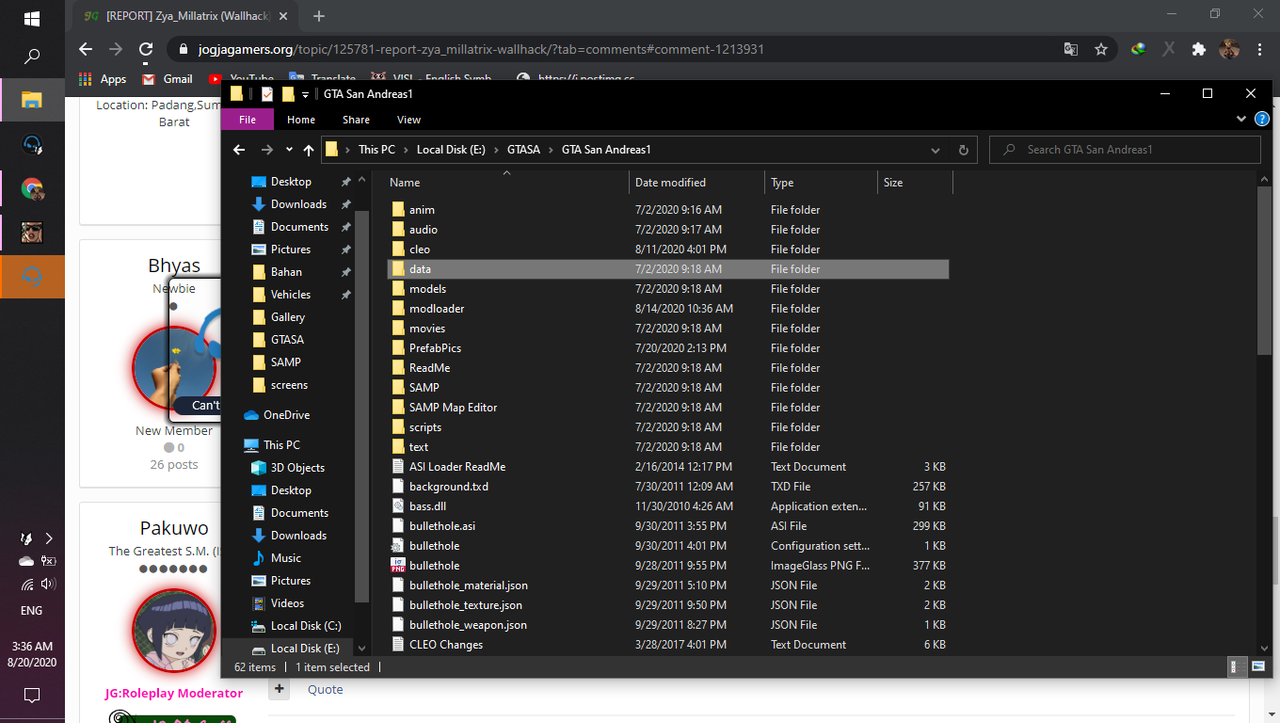Click GTASA in the breadcrumb path

[524, 150]
